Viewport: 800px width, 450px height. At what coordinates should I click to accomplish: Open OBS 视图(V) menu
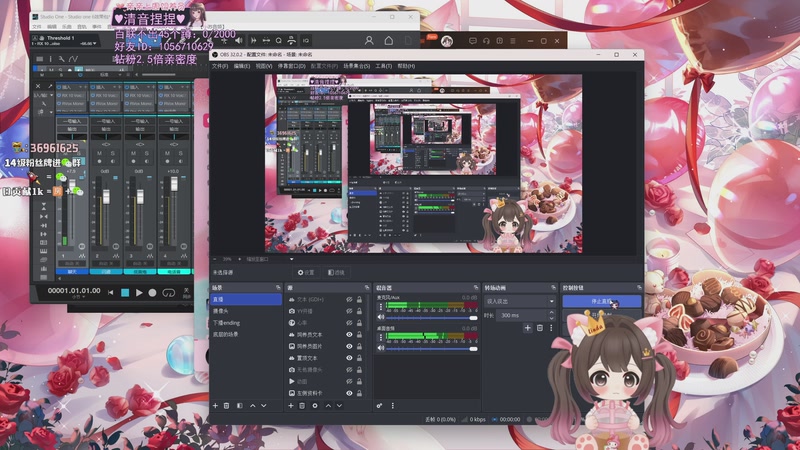[264, 66]
